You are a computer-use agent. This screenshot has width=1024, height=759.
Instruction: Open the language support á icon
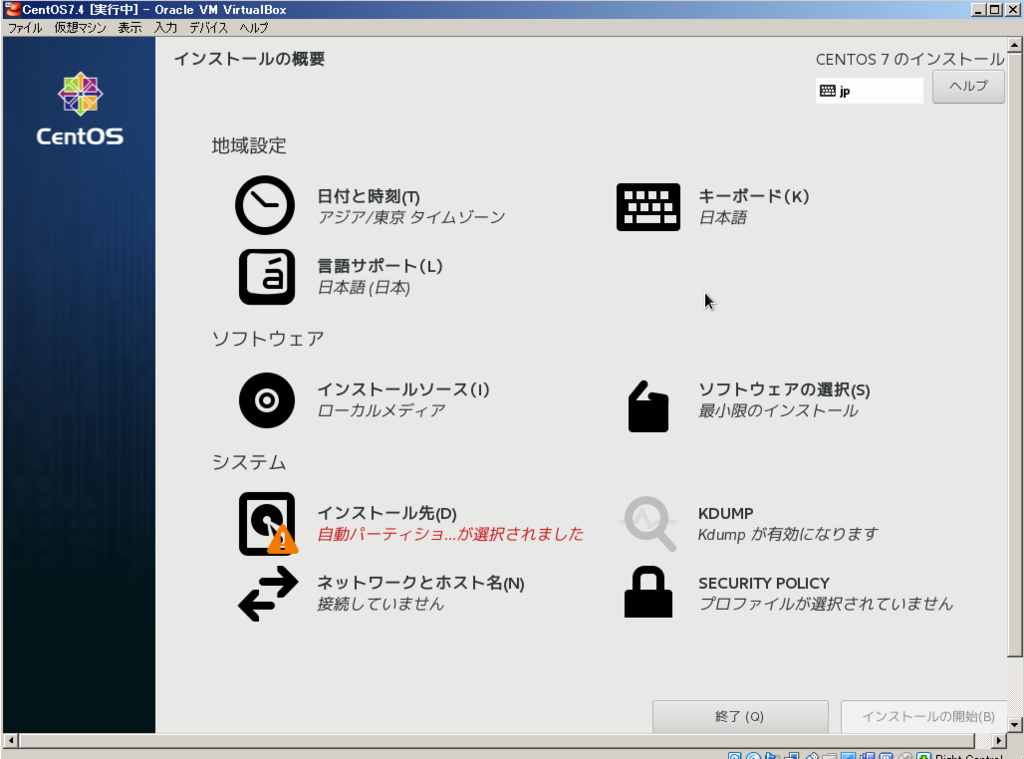[x=266, y=277]
